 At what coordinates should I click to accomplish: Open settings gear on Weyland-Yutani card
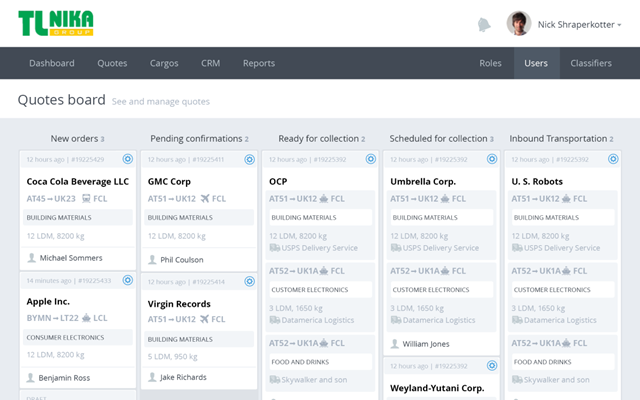point(492,365)
